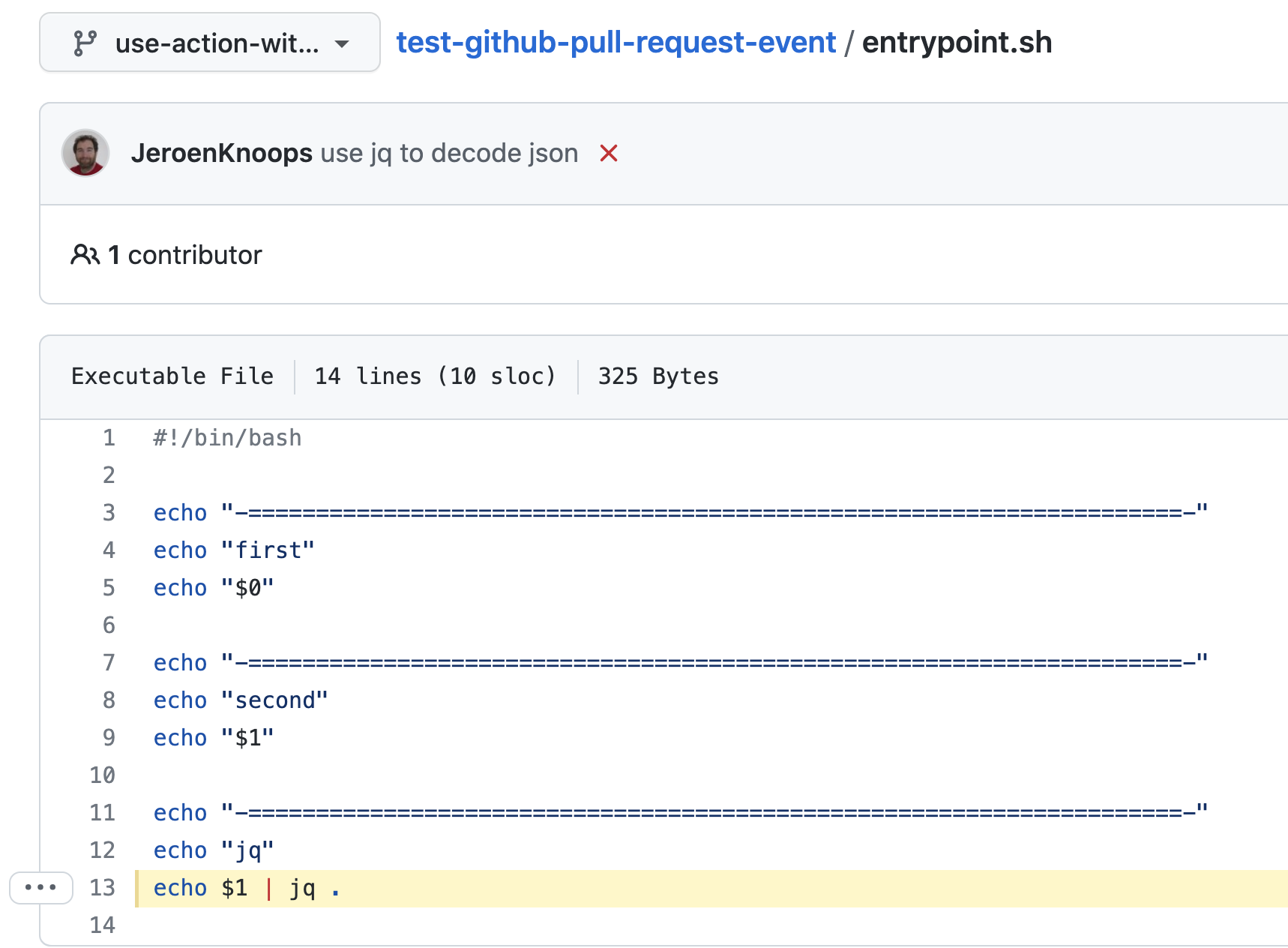Click the contributors people icon
This screenshot has height=948, width=1288.
pos(85,254)
